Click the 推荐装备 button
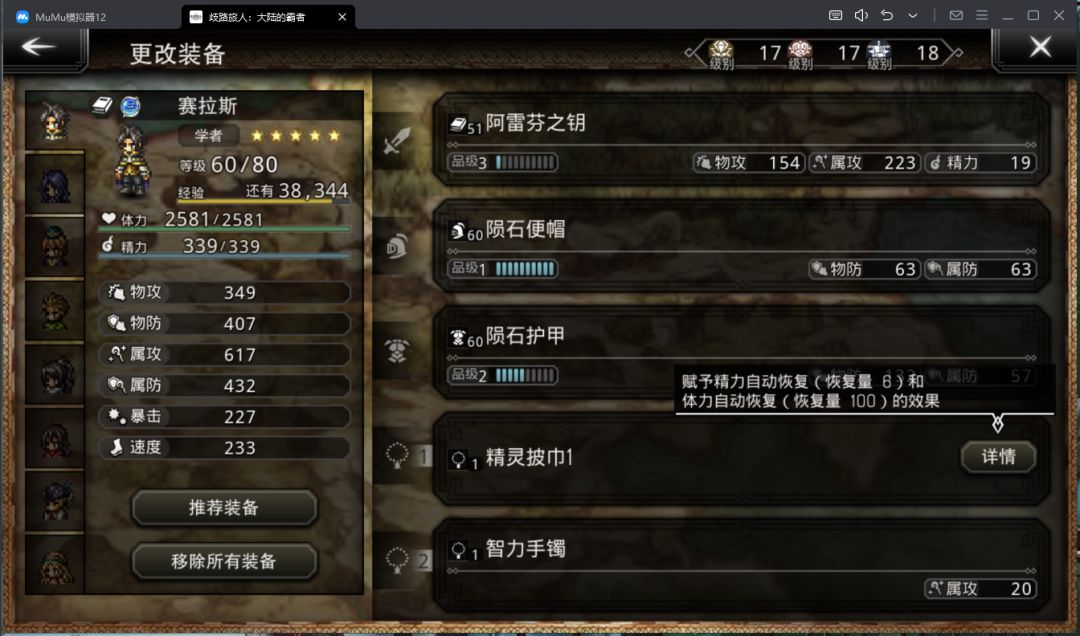The width and height of the screenshot is (1080, 636). tap(224, 508)
